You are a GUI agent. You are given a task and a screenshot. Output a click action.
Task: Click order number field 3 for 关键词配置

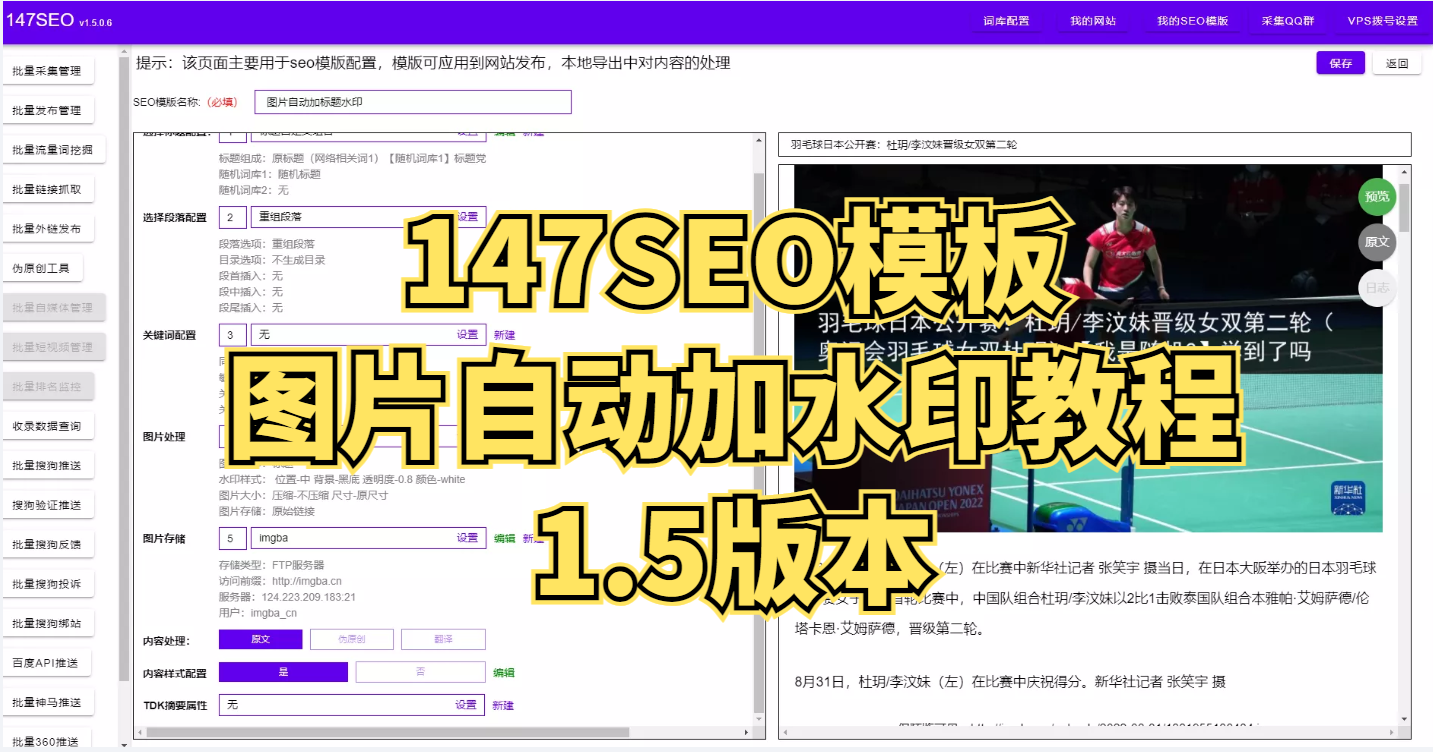pyautogui.click(x=232, y=335)
